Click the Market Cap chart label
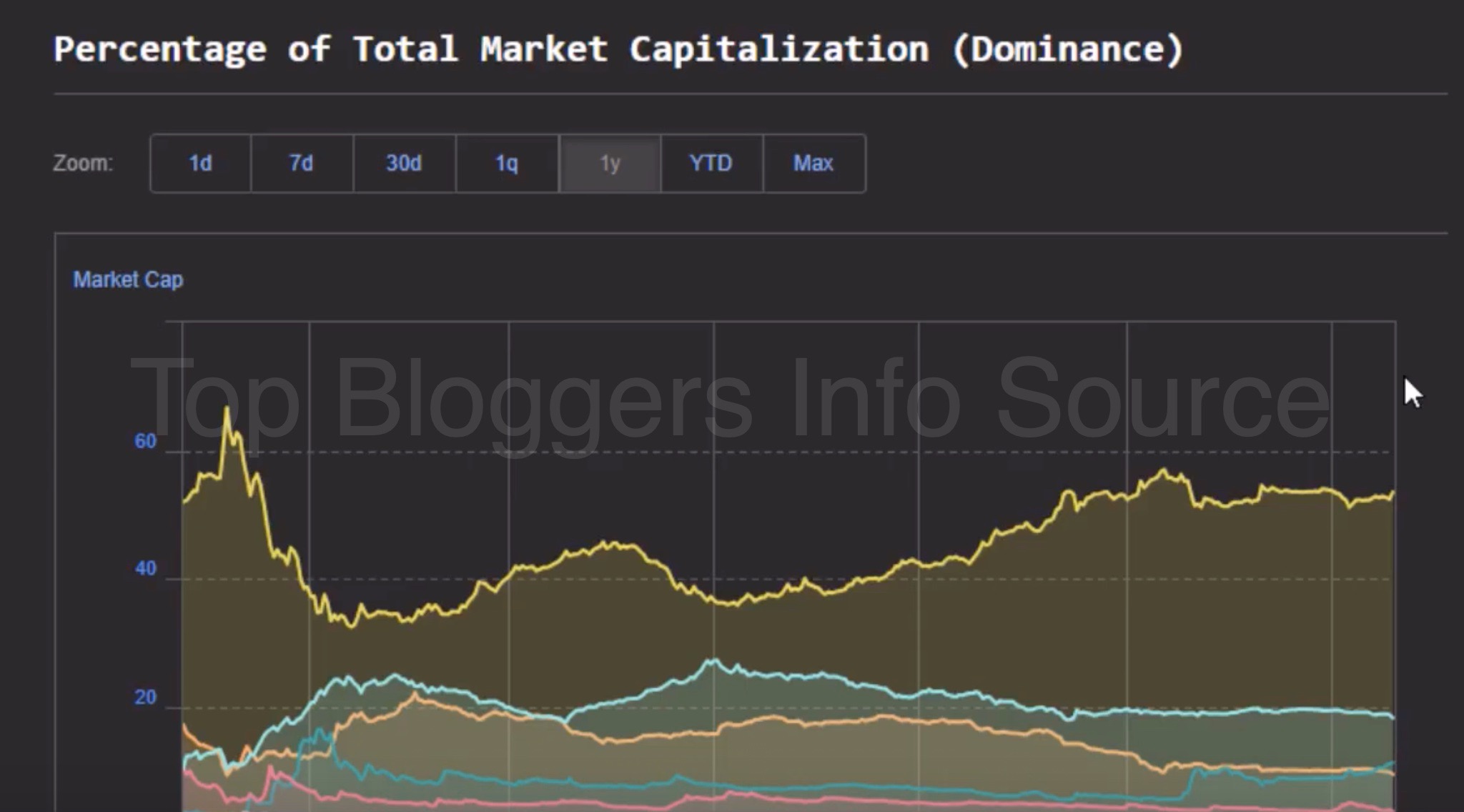Viewport: 1464px width, 812px height. pyautogui.click(x=128, y=279)
